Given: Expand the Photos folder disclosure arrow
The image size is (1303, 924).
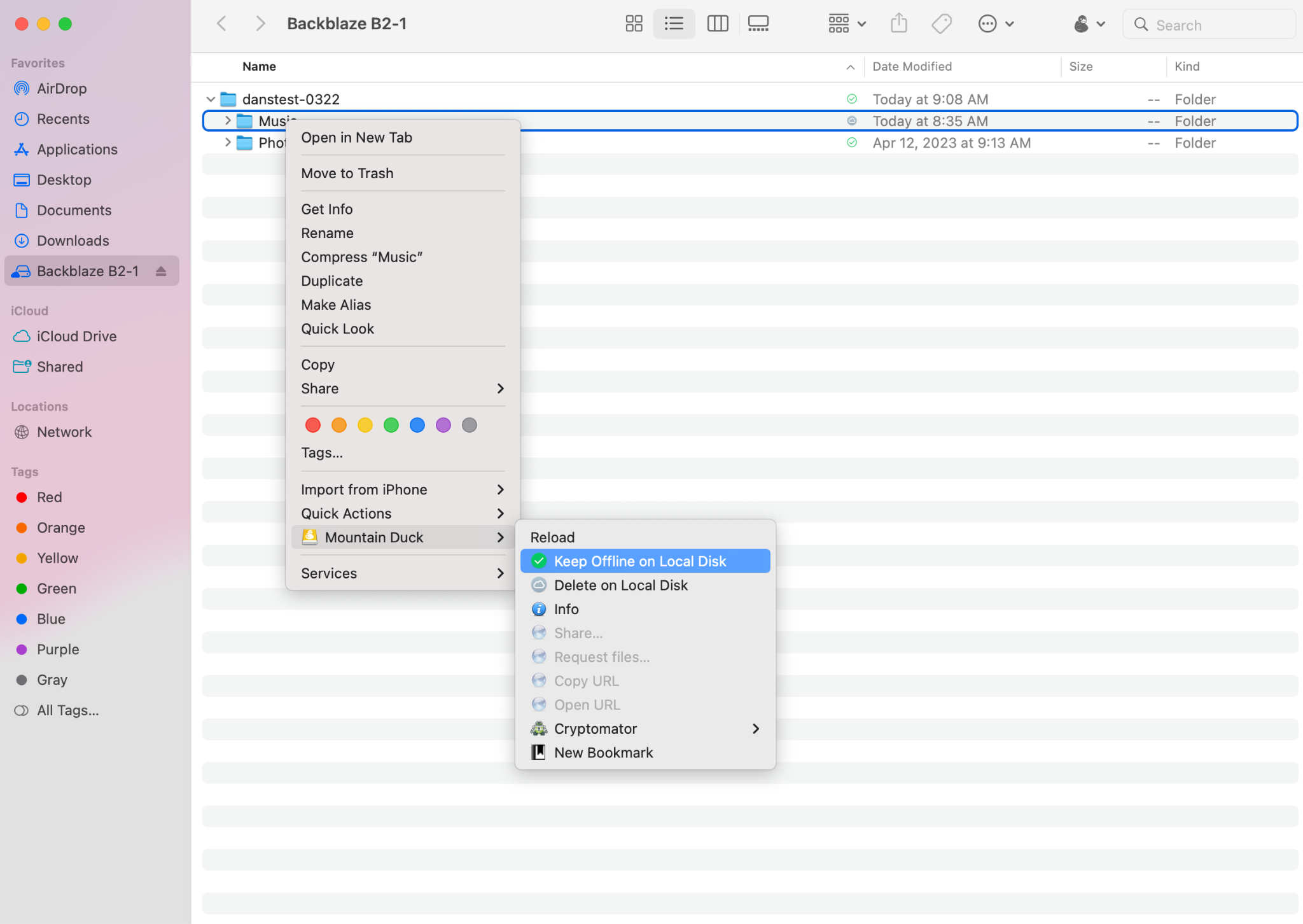Looking at the screenshot, I should pyautogui.click(x=227, y=143).
